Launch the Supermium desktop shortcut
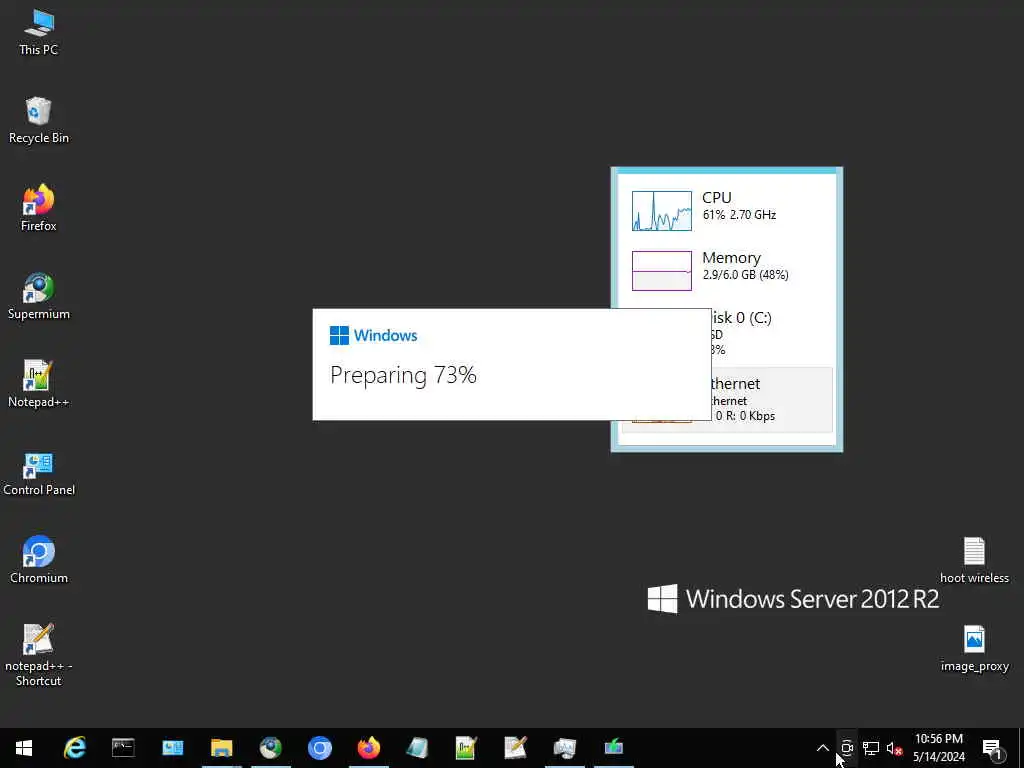Image resolution: width=1024 pixels, height=768 pixels. (39, 296)
